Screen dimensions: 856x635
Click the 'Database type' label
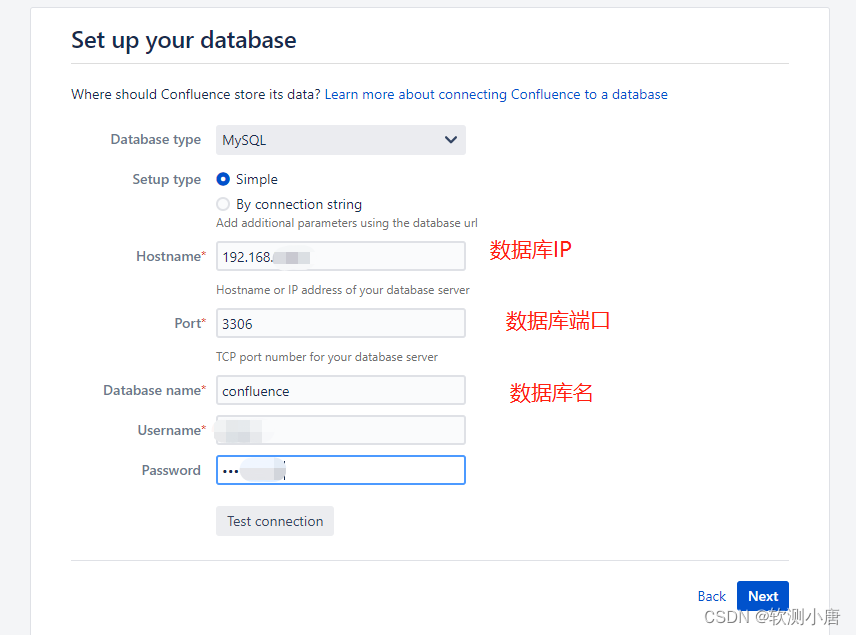coord(156,140)
